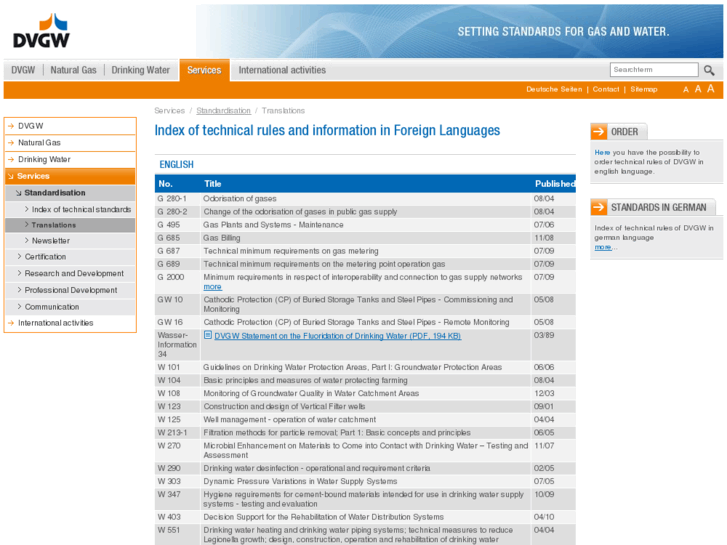Click into the Searchterm field

pos(654,70)
